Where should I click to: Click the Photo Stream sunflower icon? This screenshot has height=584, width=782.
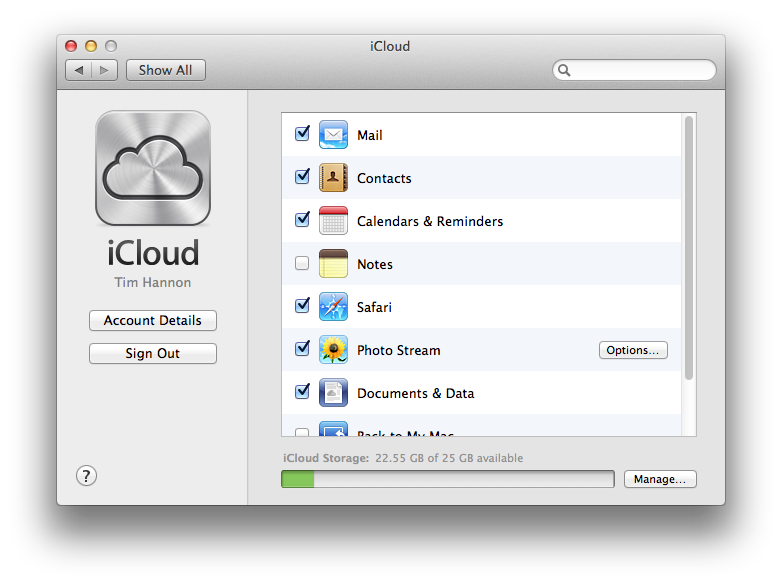coord(333,349)
